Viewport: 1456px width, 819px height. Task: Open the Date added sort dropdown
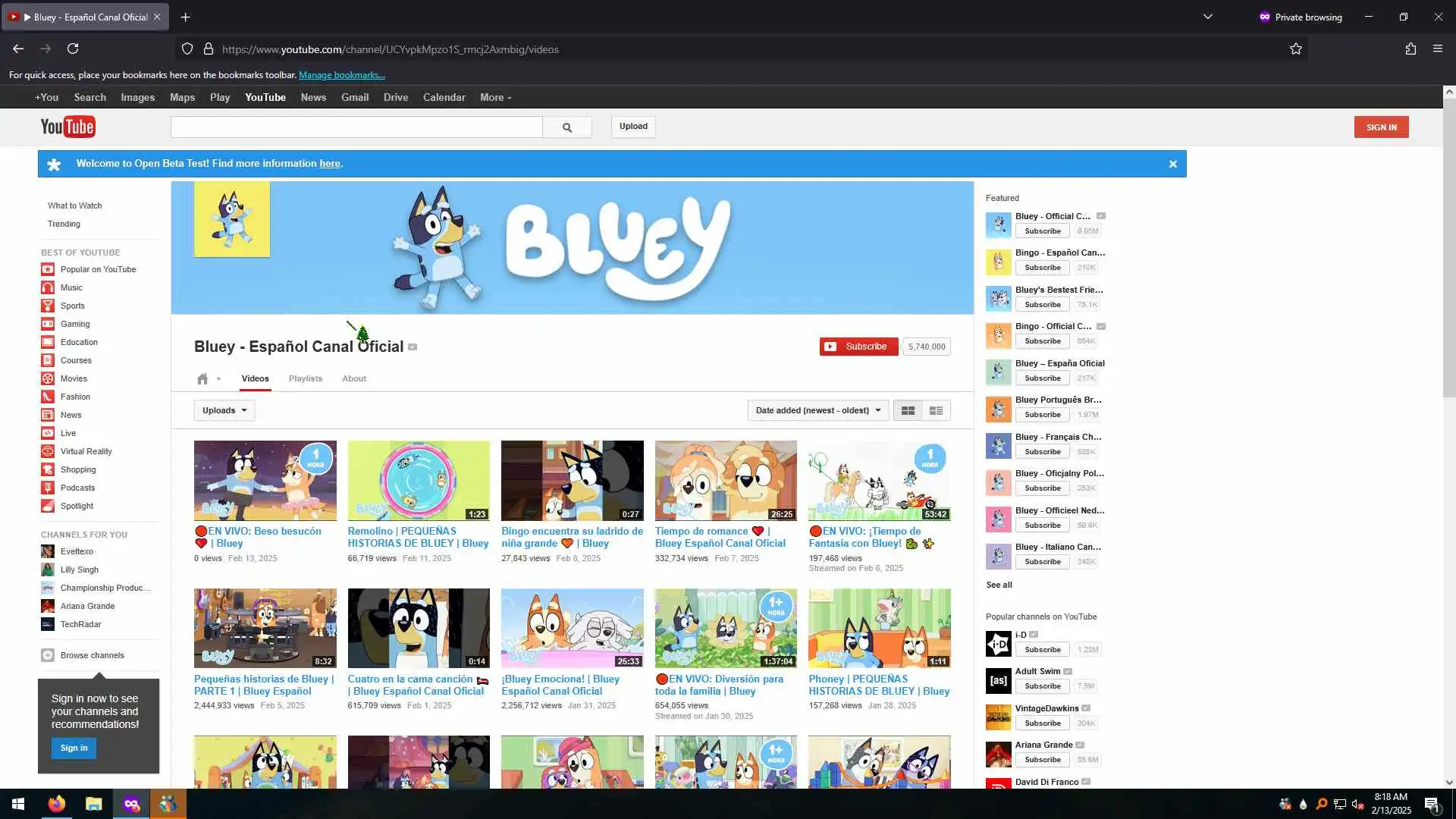(817, 410)
